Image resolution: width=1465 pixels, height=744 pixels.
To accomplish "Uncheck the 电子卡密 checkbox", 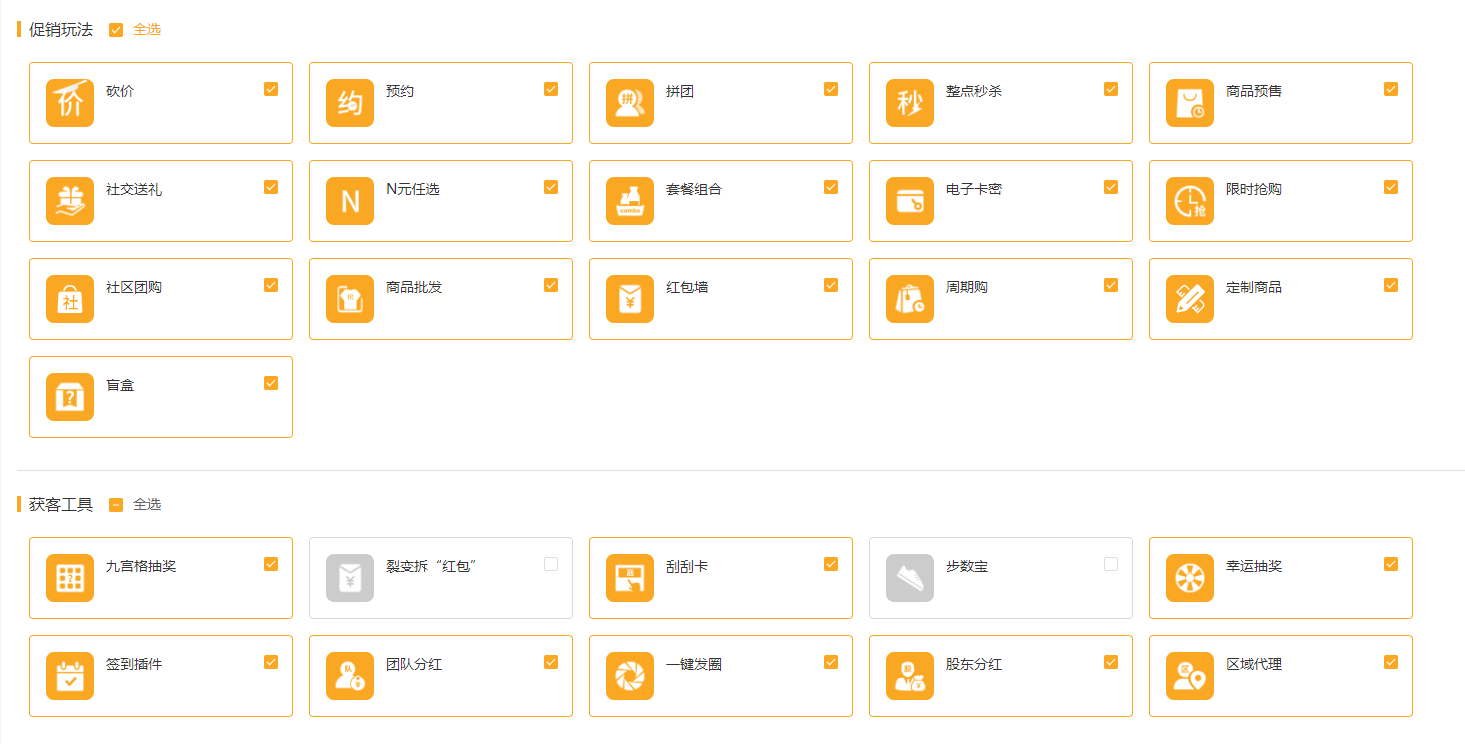I will click(x=1111, y=187).
